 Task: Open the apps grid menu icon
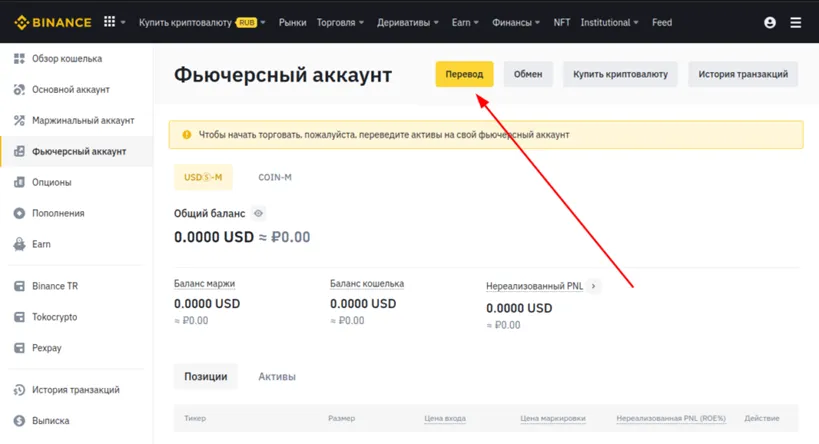110,22
